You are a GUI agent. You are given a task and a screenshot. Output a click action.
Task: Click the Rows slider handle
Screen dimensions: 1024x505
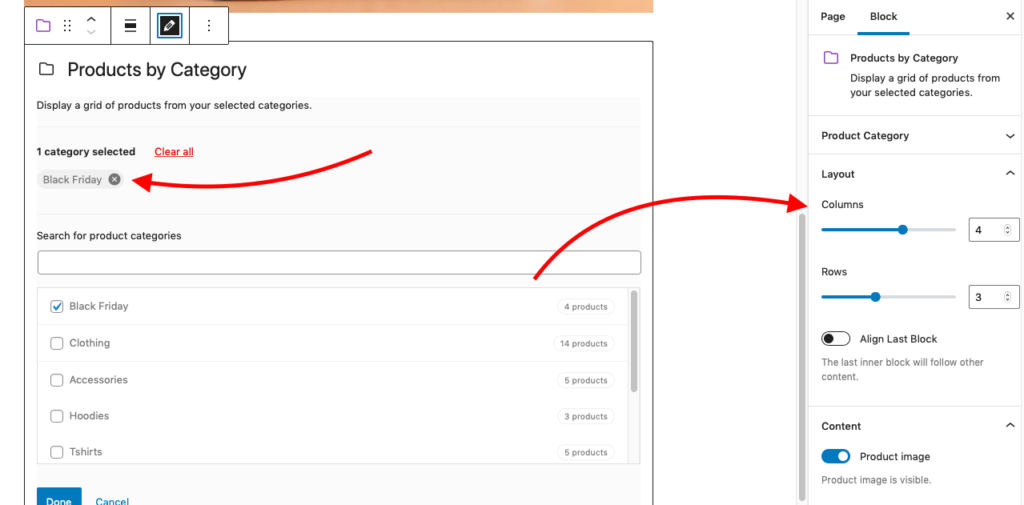click(x=876, y=297)
